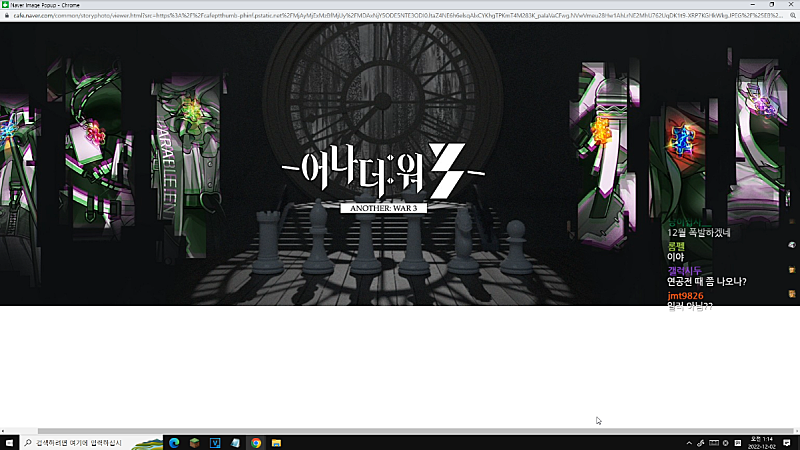The width and height of the screenshot is (800, 450).
Task: Click the horizontal scrollbar thumb
Action: pos(416,431)
